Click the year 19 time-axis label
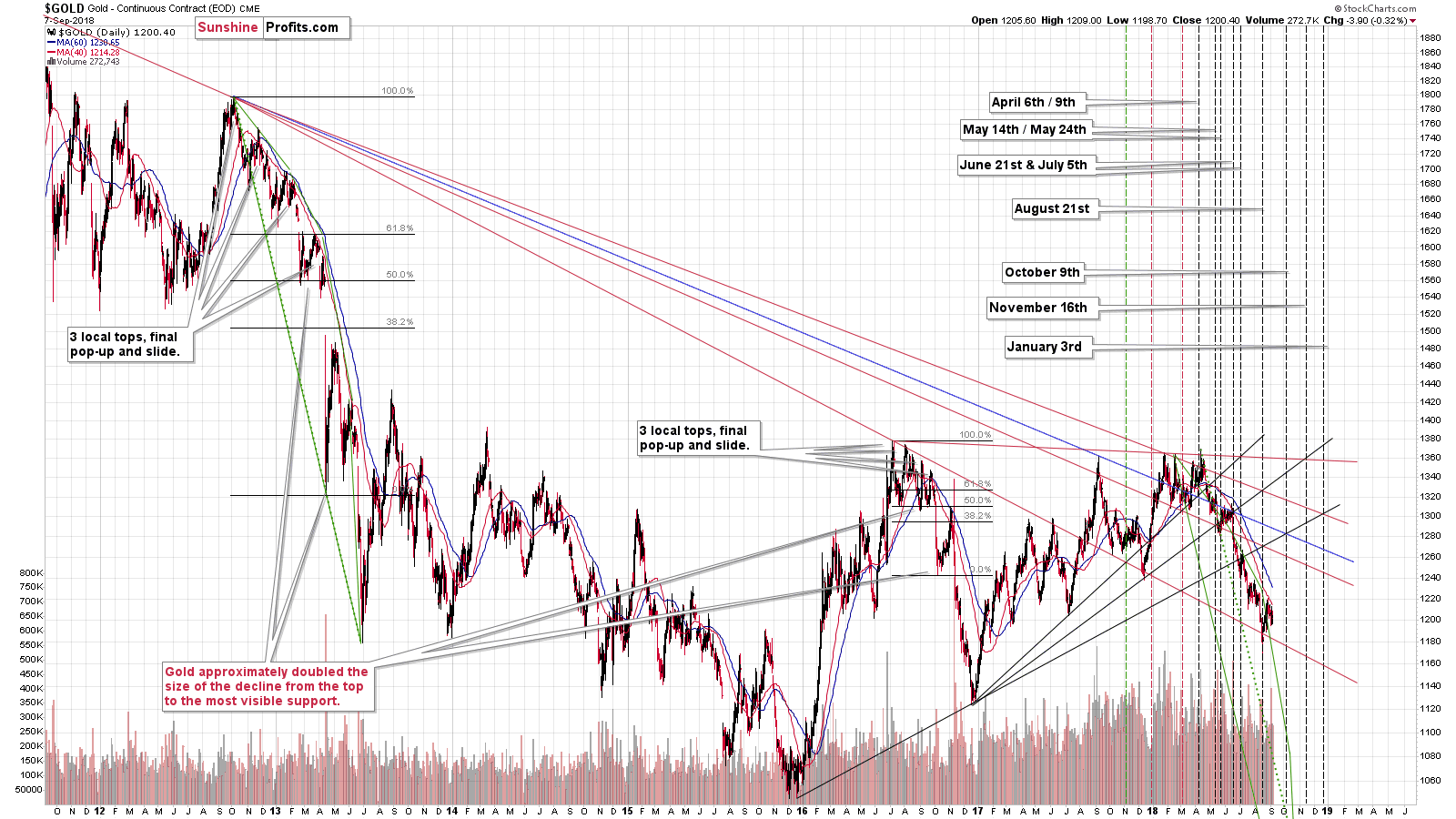The image size is (1456, 819). (1328, 811)
